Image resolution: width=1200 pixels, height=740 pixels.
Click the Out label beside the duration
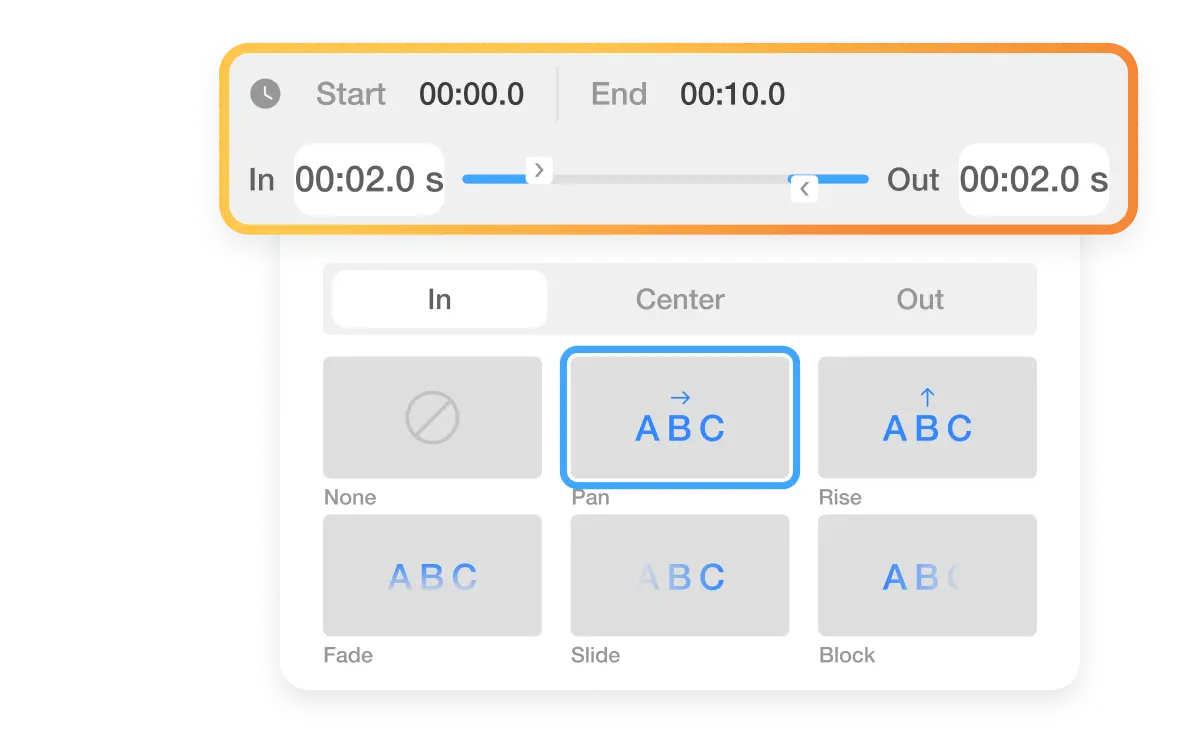pos(913,179)
